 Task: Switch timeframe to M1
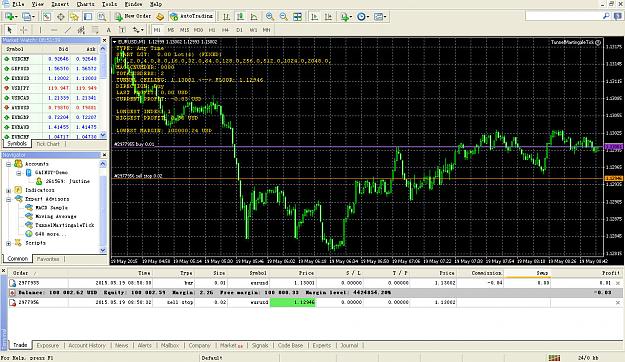tap(157, 30)
